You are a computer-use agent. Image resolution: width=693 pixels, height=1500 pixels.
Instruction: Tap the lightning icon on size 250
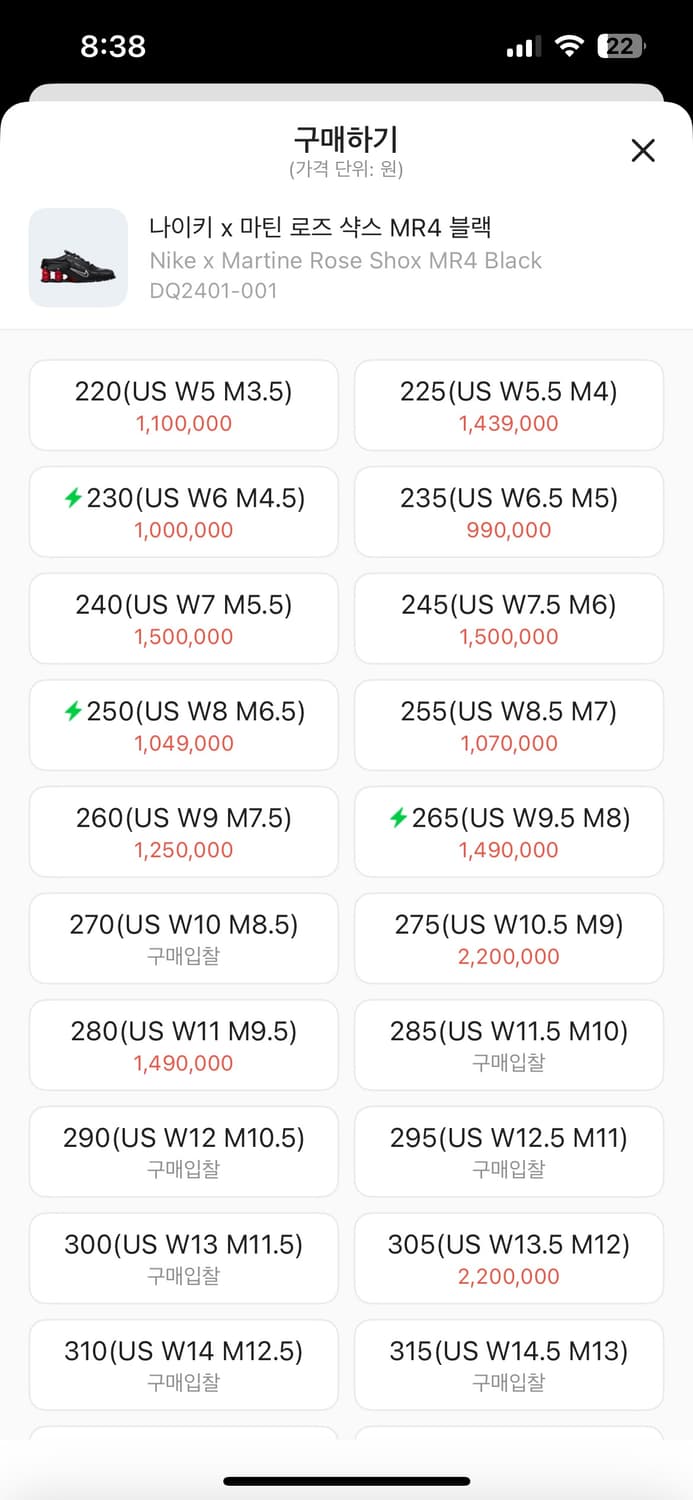point(72,711)
